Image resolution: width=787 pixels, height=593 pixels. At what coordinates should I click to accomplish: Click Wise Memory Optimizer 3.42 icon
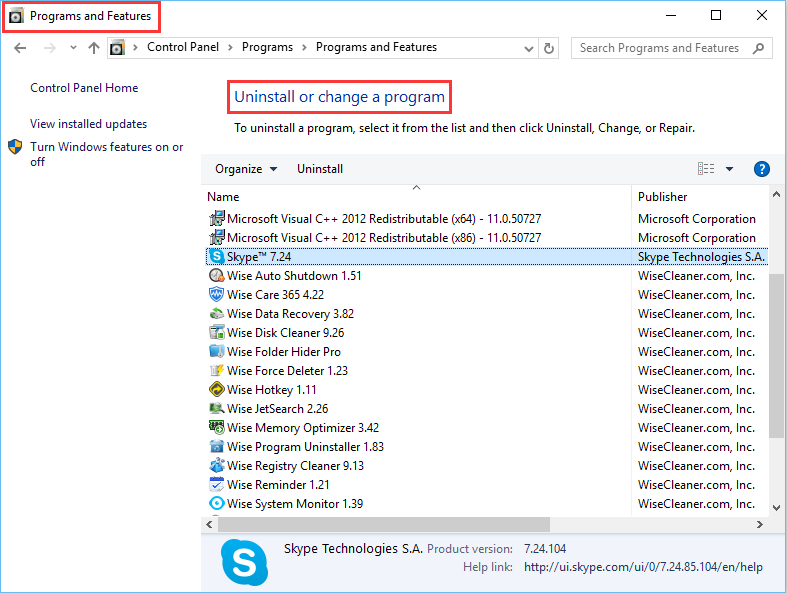pyautogui.click(x=216, y=428)
